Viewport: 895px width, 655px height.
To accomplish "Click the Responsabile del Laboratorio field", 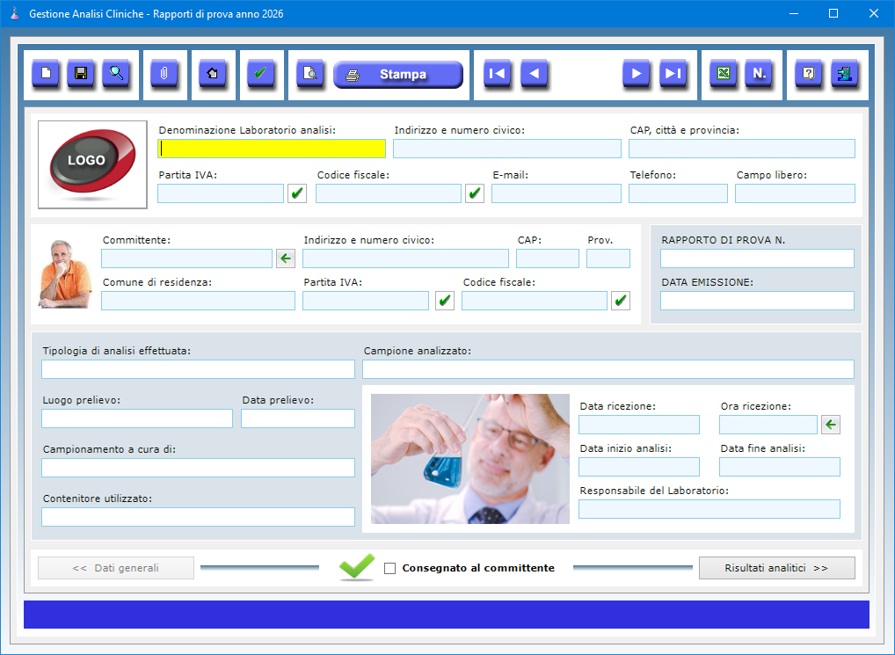I will (x=709, y=509).
